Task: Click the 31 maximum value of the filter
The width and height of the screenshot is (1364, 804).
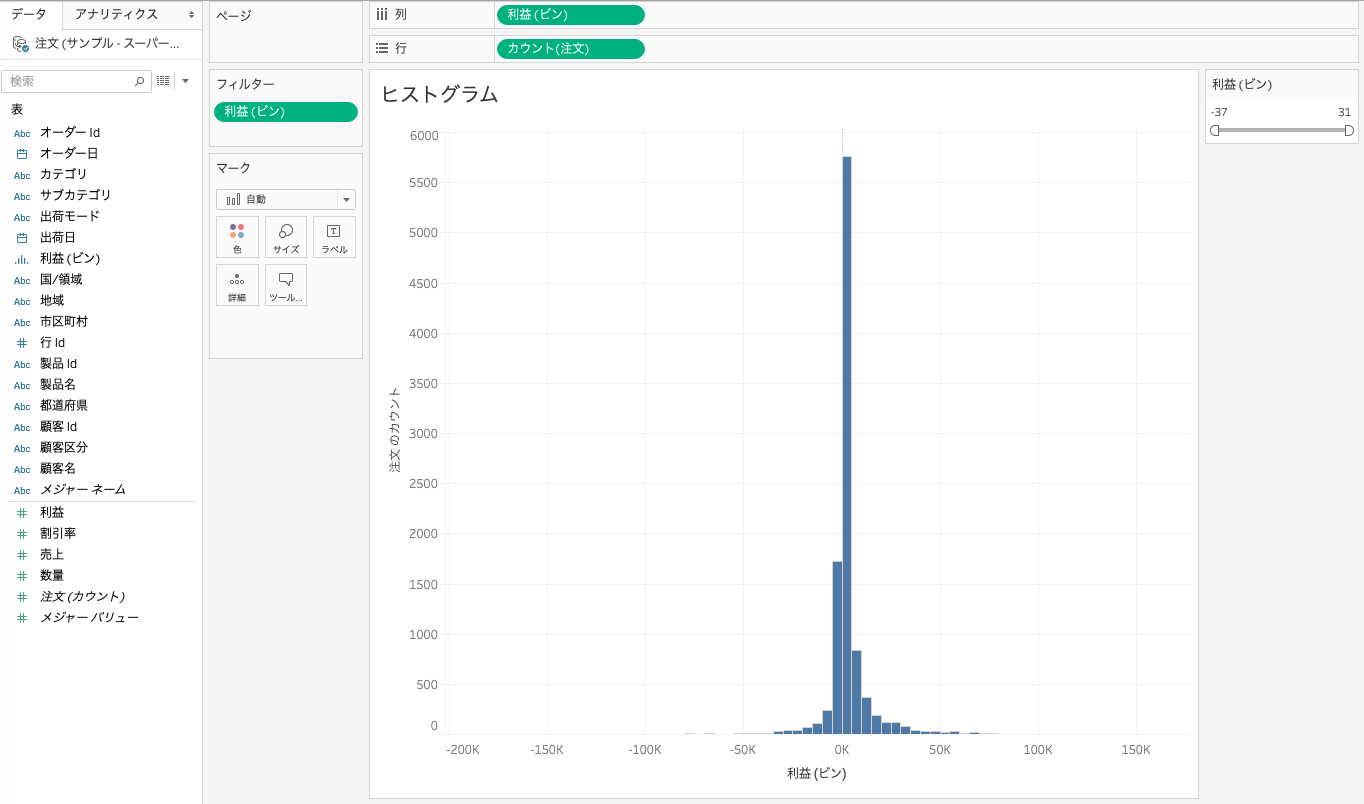Action: pos(1344,112)
